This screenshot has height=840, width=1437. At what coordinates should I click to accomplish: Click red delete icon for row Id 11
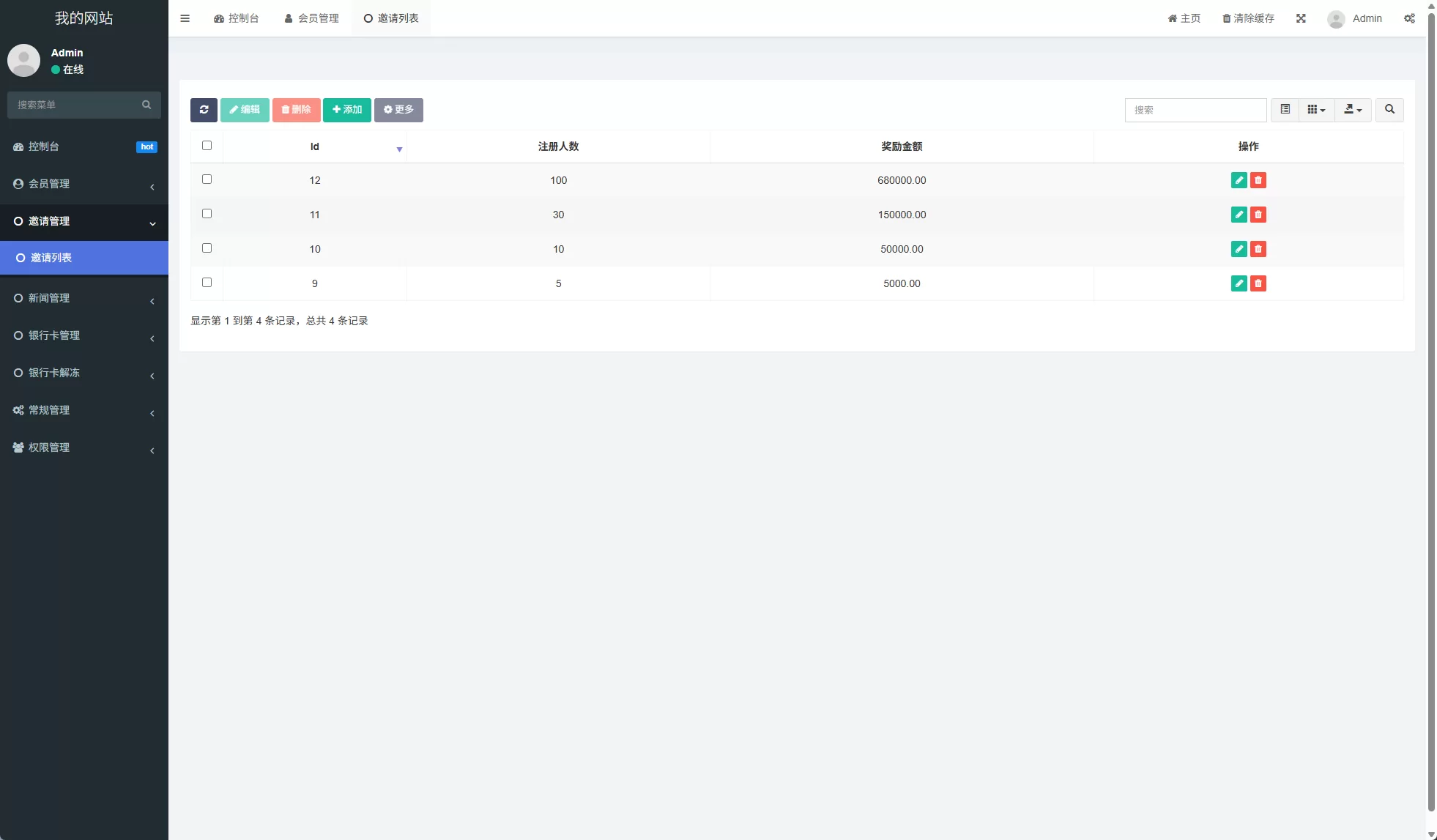click(x=1258, y=215)
